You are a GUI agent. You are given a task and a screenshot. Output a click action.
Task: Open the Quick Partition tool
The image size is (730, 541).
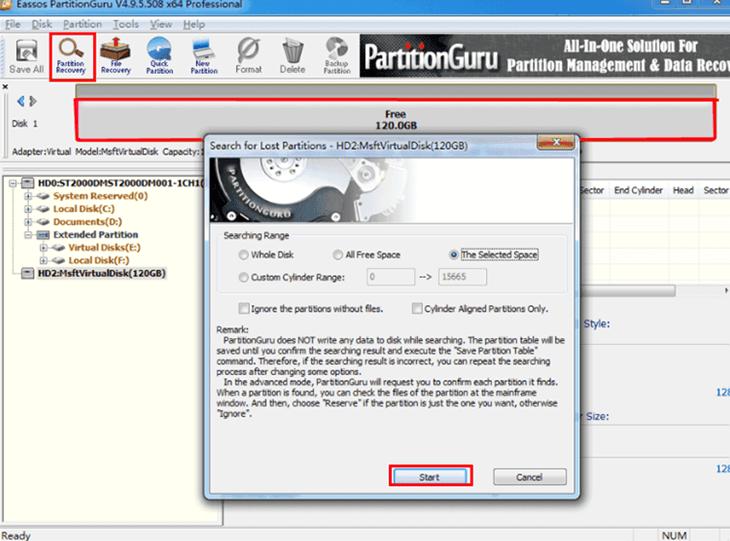160,56
